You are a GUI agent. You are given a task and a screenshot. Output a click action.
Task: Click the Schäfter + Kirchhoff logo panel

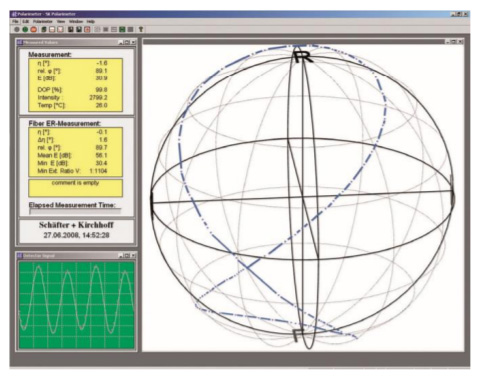pyautogui.click(x=76, y=230)
